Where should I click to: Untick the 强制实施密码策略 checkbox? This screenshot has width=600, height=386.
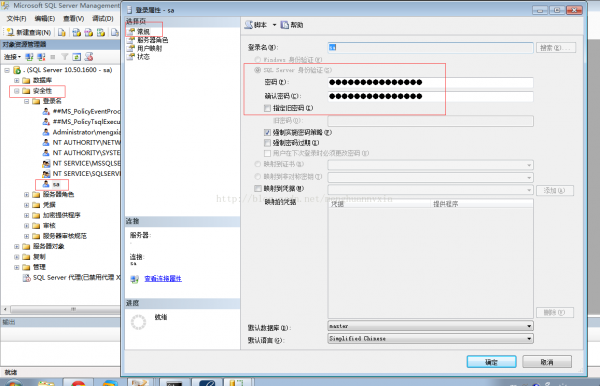point(267,132)
